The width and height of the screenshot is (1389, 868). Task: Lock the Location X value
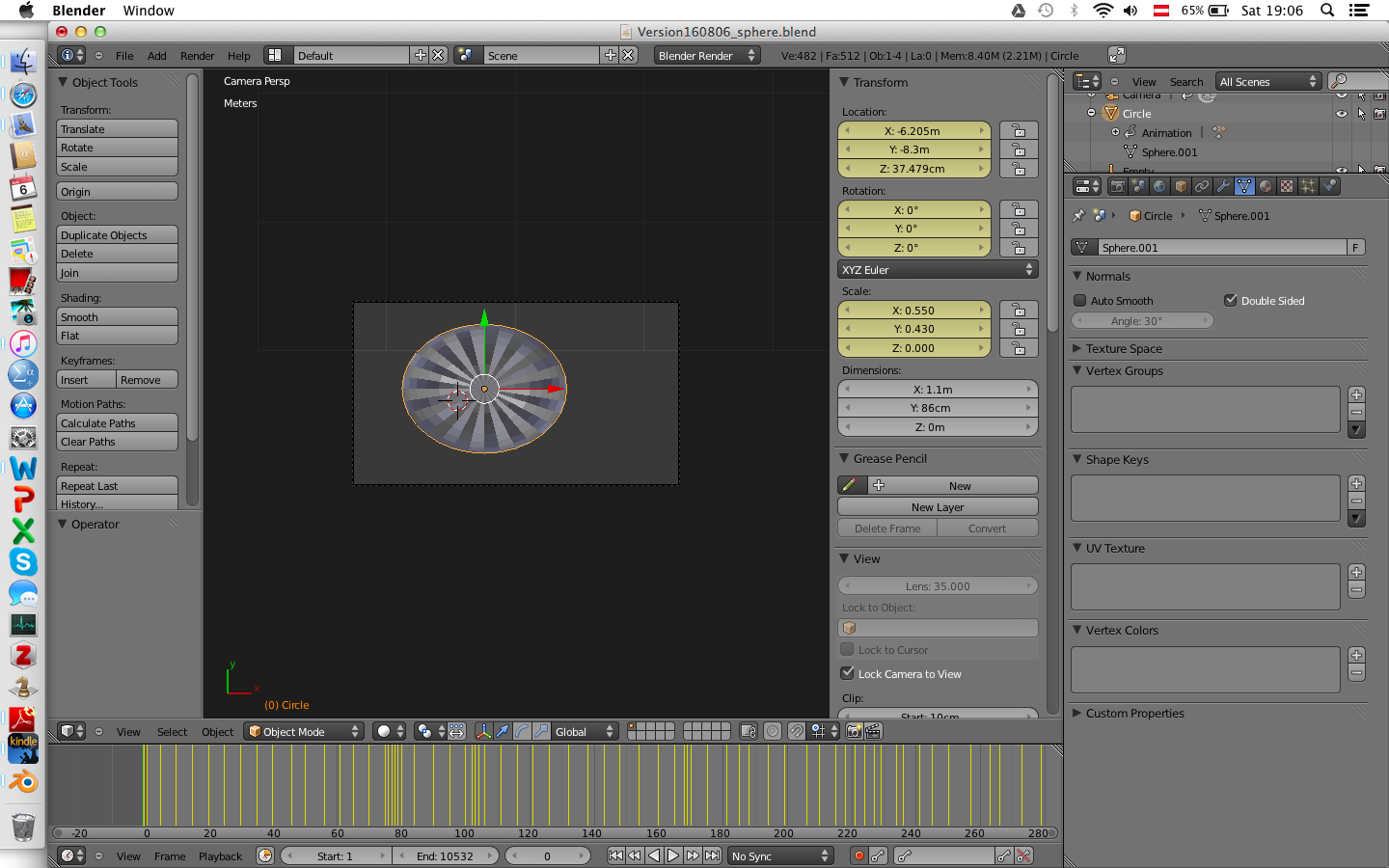click(1019, 130)
